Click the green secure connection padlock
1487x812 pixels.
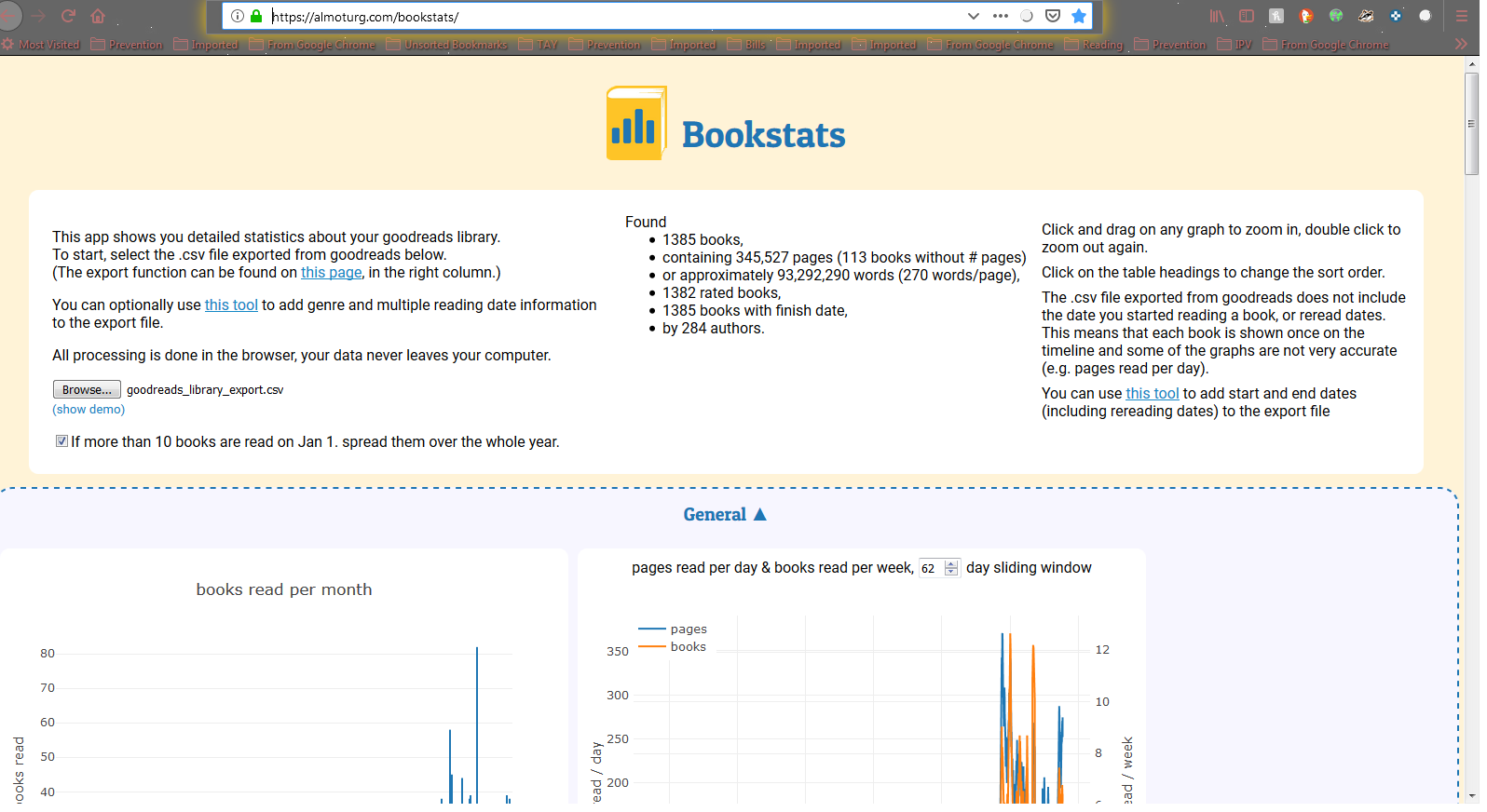click(256, 16)
